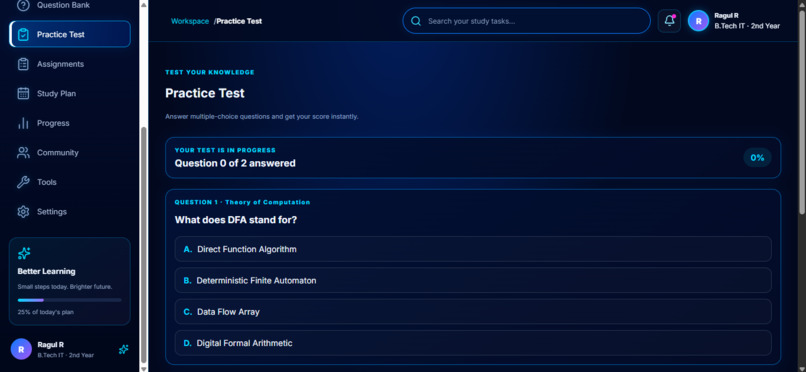Choose answer D Digital Formal Arithmetic
The width and height of the screenshot is (806, 372).
(x=473, y=343)
